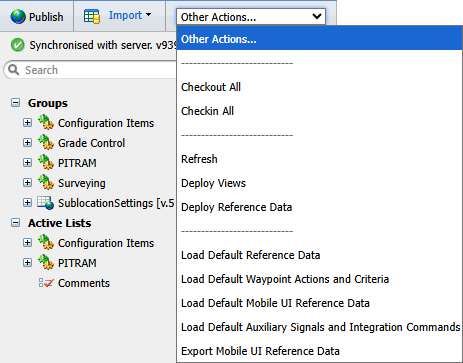Select the Active Lists heading
463x363 pixels.
click(x=59, y=223)
